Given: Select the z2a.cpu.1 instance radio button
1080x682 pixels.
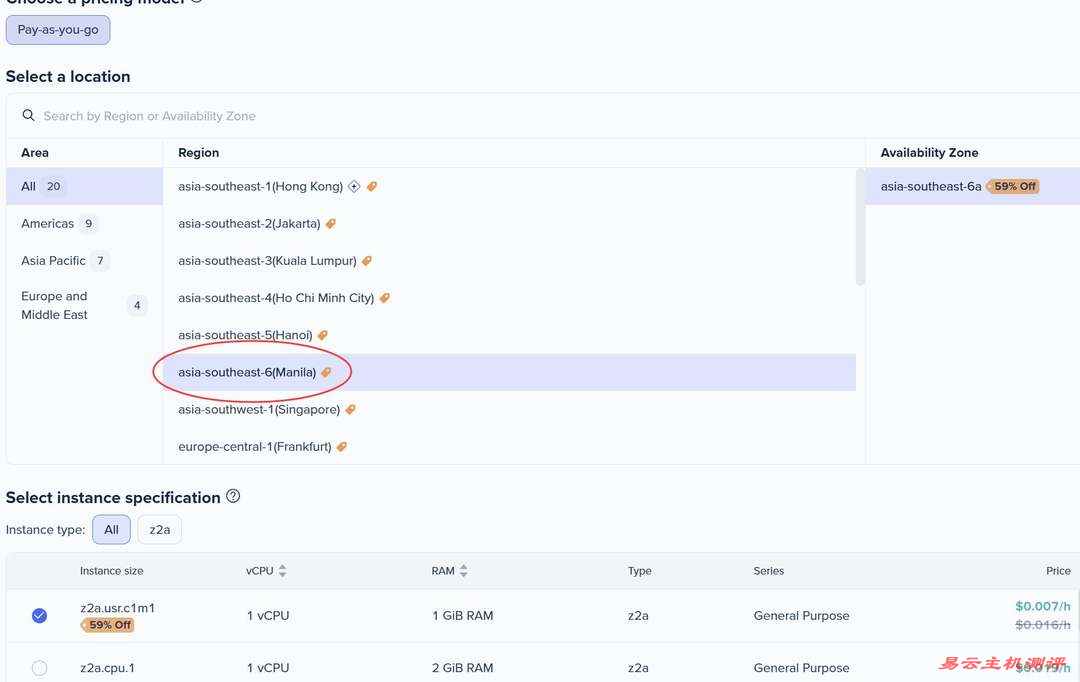Looking at the screenshot, I should coord(39,668).
